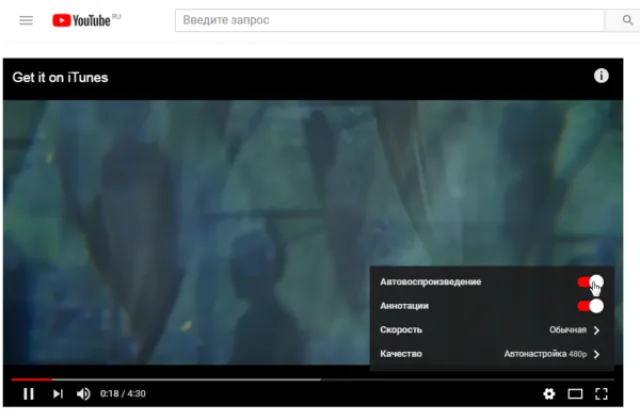Mute the volume speaker icon
The height and width of the screenshot is (420, 640).
click(83, 394)
